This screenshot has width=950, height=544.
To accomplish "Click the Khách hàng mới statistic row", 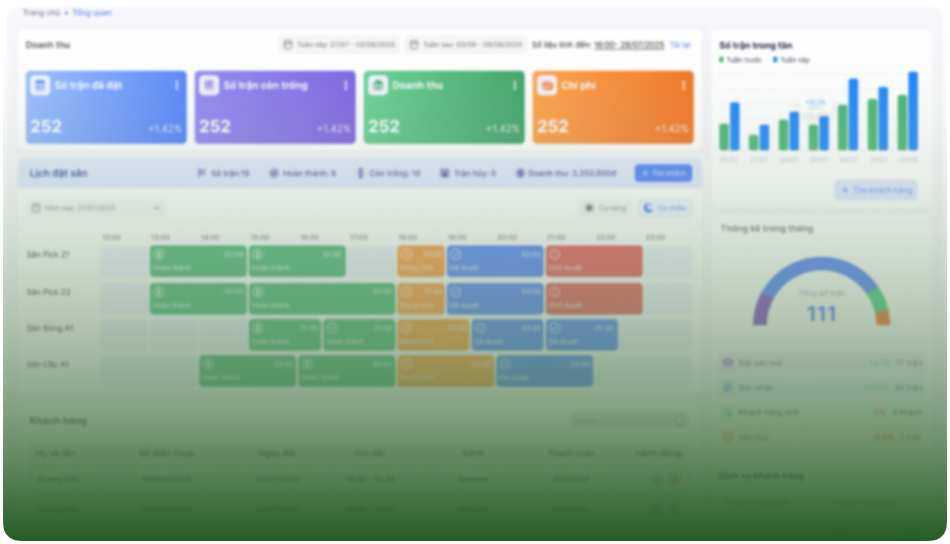I will pos(821,413).
